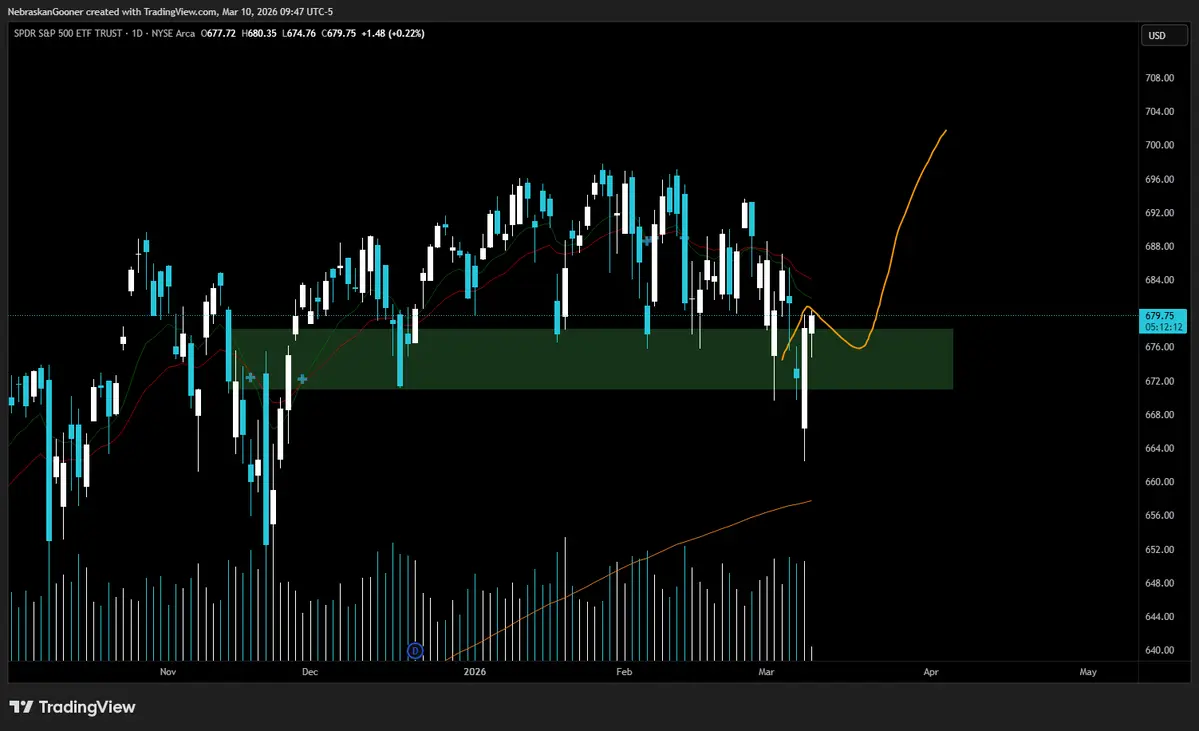
Task: Click the low value L674.76
Action: 299,34
